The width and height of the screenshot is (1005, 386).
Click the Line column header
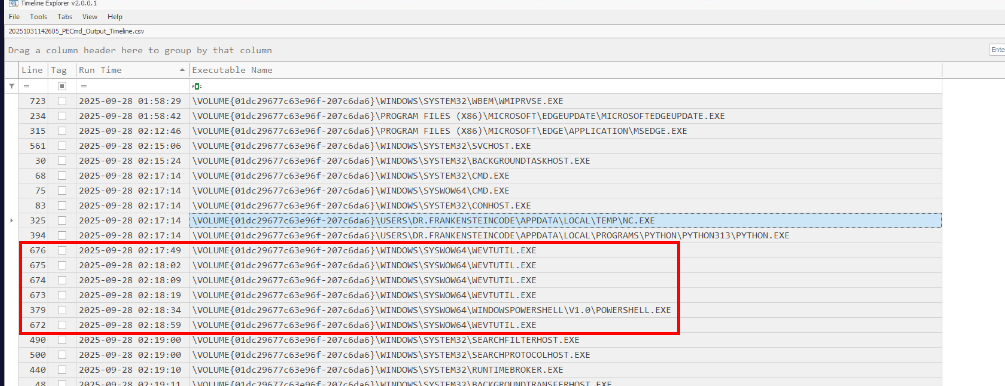(33, 70)
